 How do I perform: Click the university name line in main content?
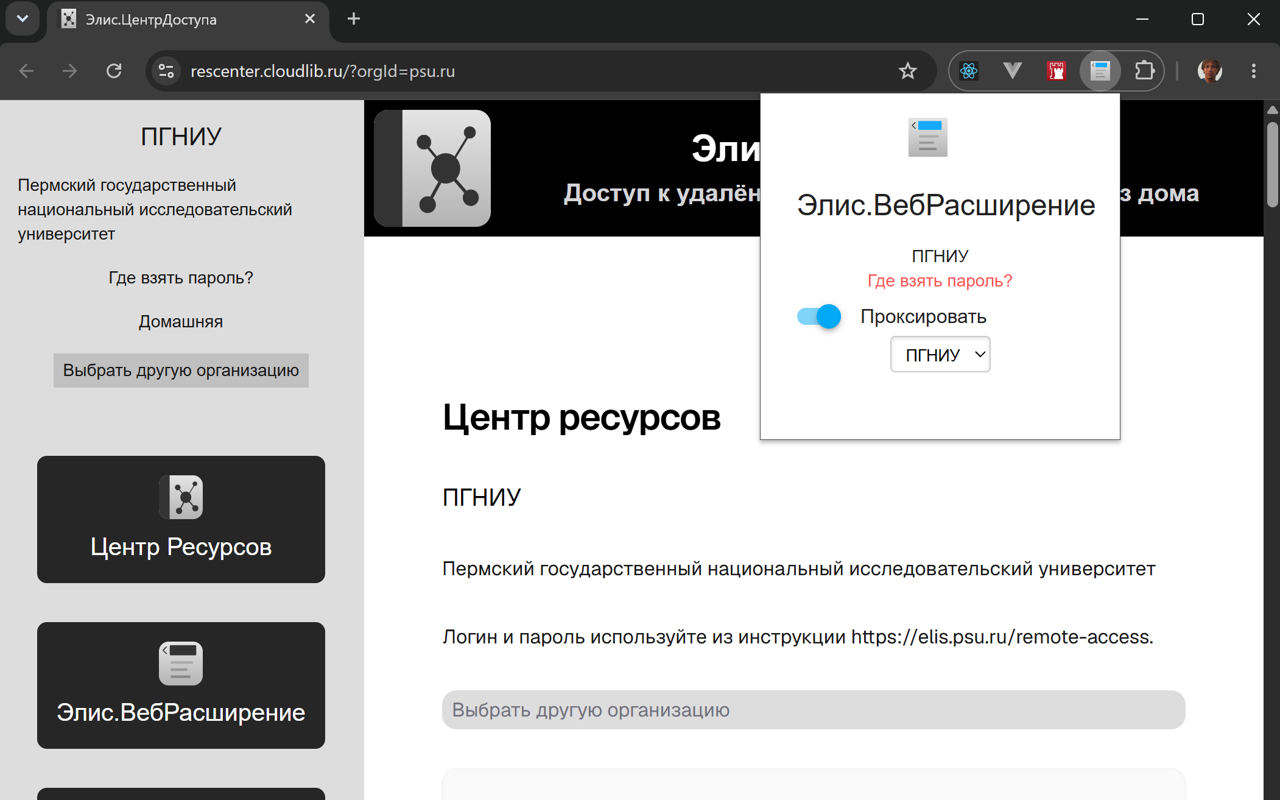(799, 569)
